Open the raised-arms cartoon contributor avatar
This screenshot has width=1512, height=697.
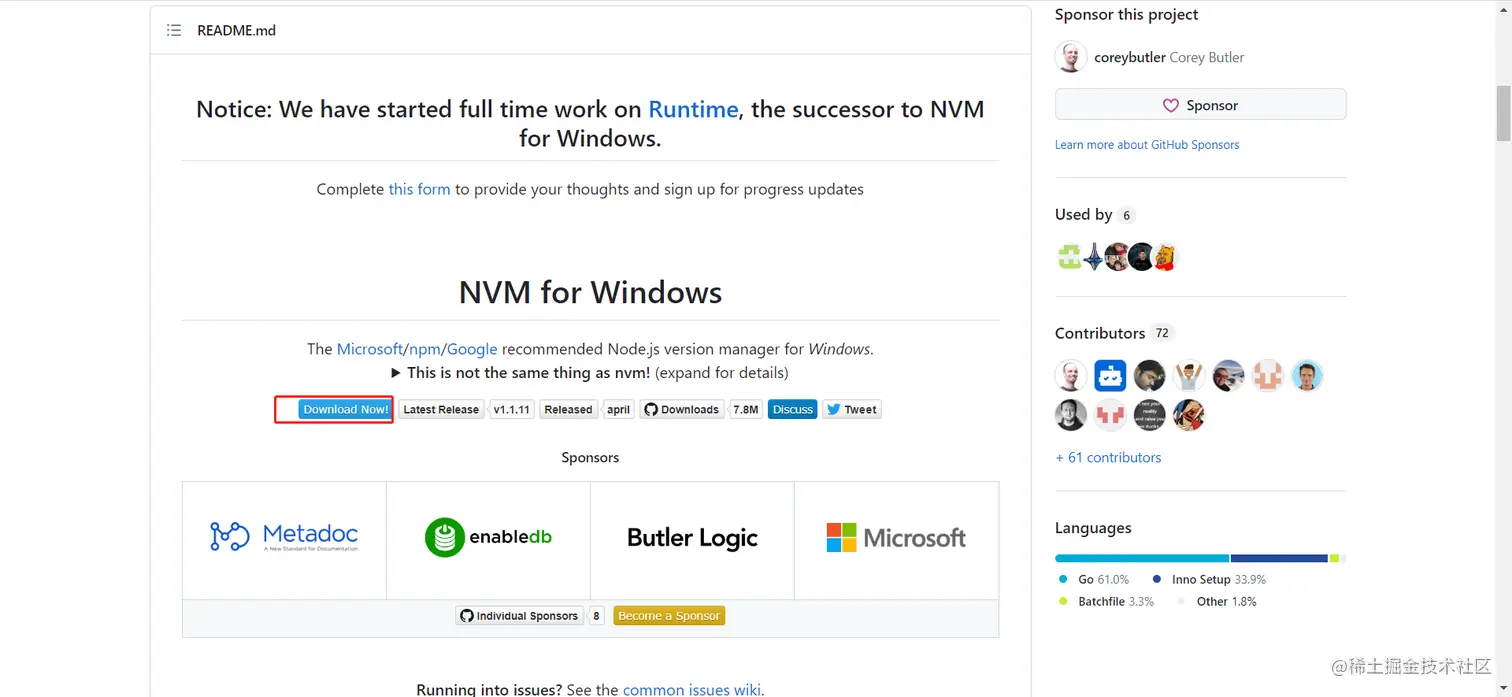pyautogui.click(x=1189, y=376)
